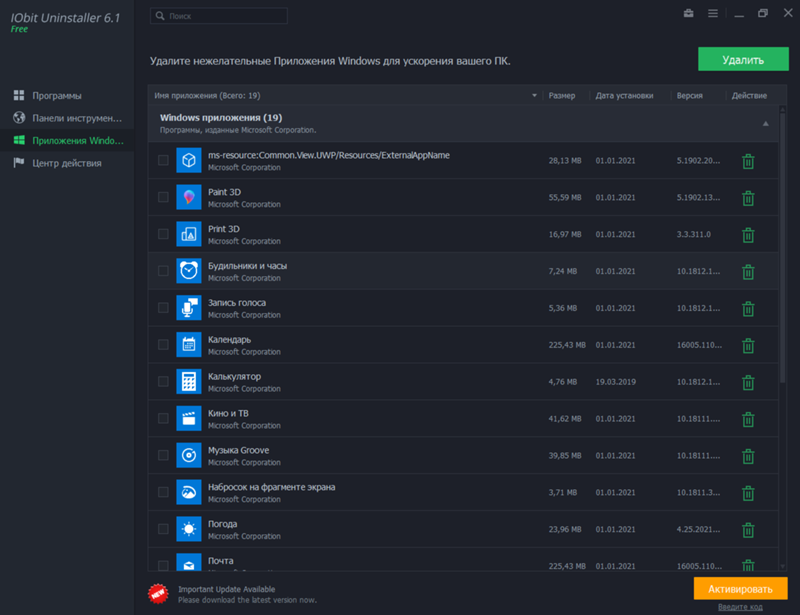Screen dimensions: 800x615
Task: Select the Кино и ТВ checkbox
Action: (163, 418)
